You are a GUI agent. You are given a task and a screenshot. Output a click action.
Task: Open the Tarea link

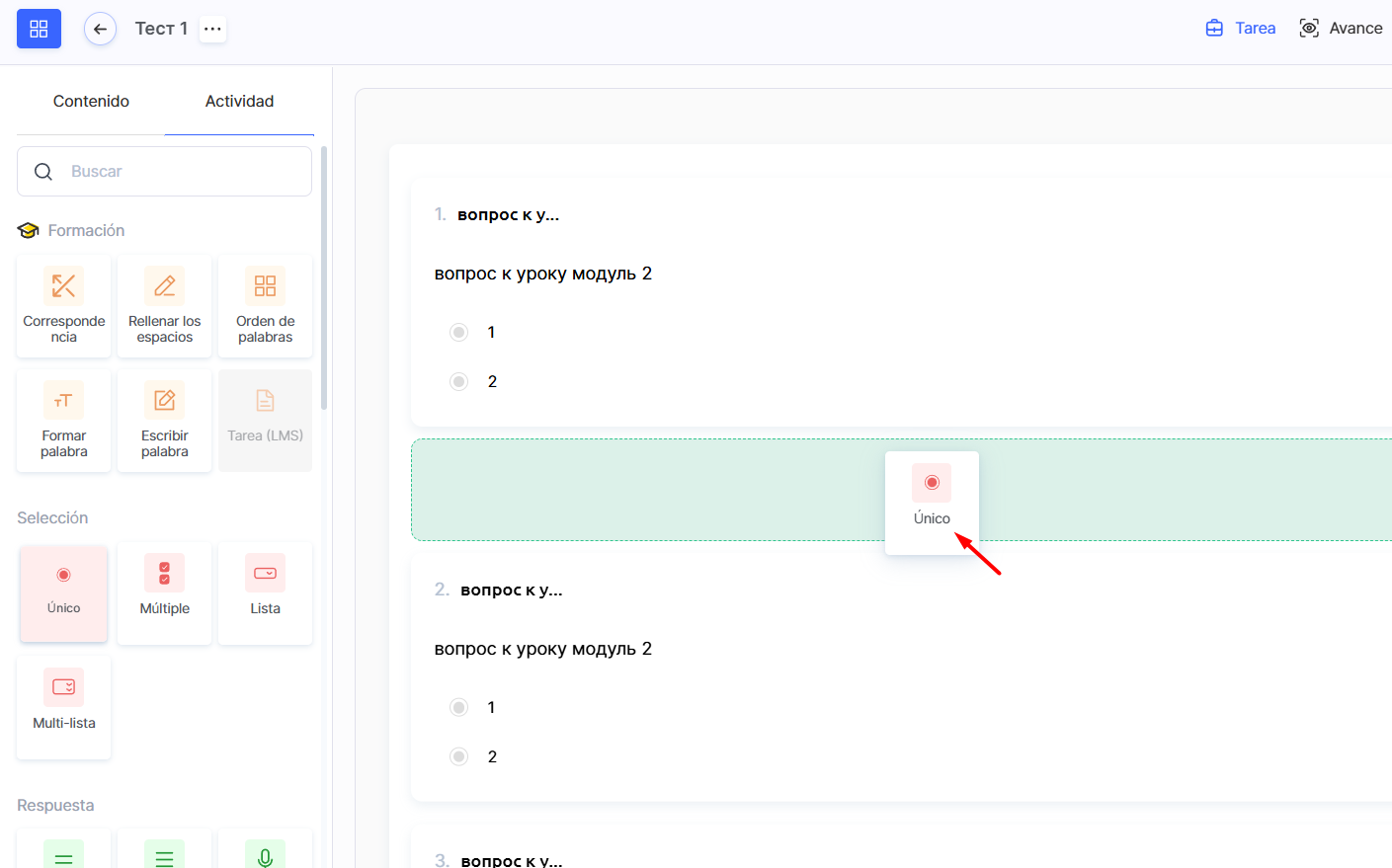click(x=1241, y=29)
